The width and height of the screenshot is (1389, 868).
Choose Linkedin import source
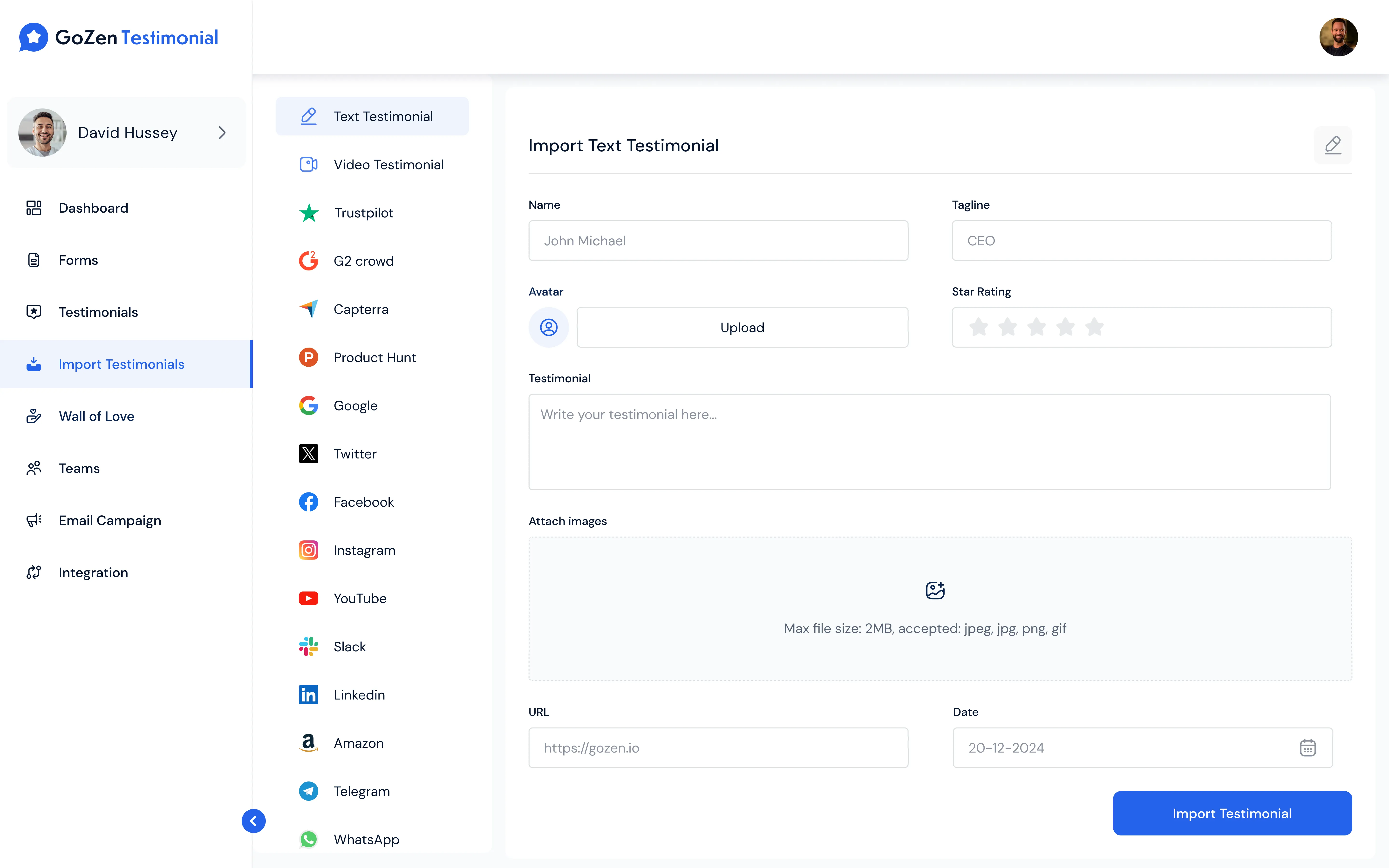point(372,695)
